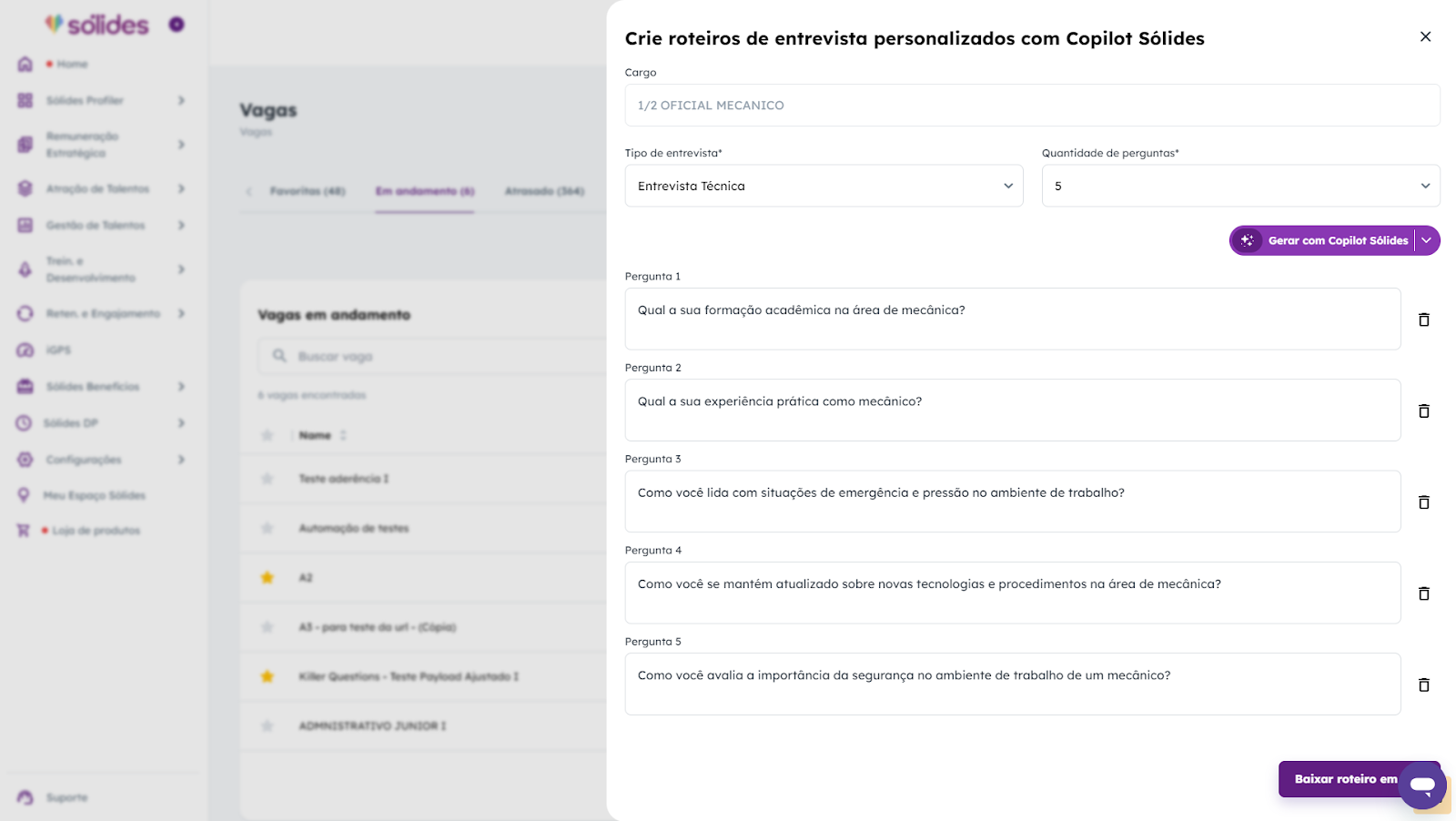Delete Pergunta 2 with its trash icon
Image resolution: width=1456 pixels, height=821 pixels.
[1424, 411]
